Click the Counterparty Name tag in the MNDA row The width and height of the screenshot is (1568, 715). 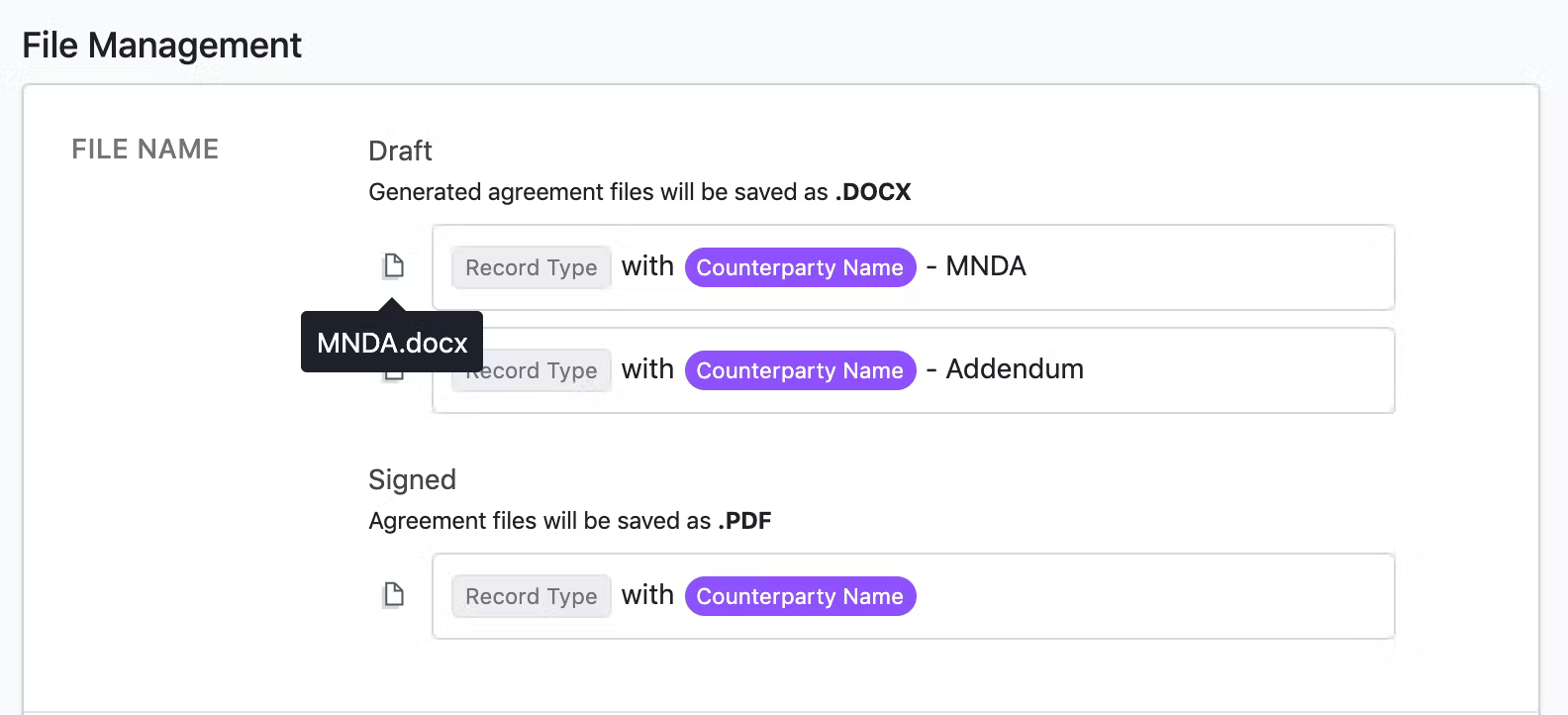point(800,267)
